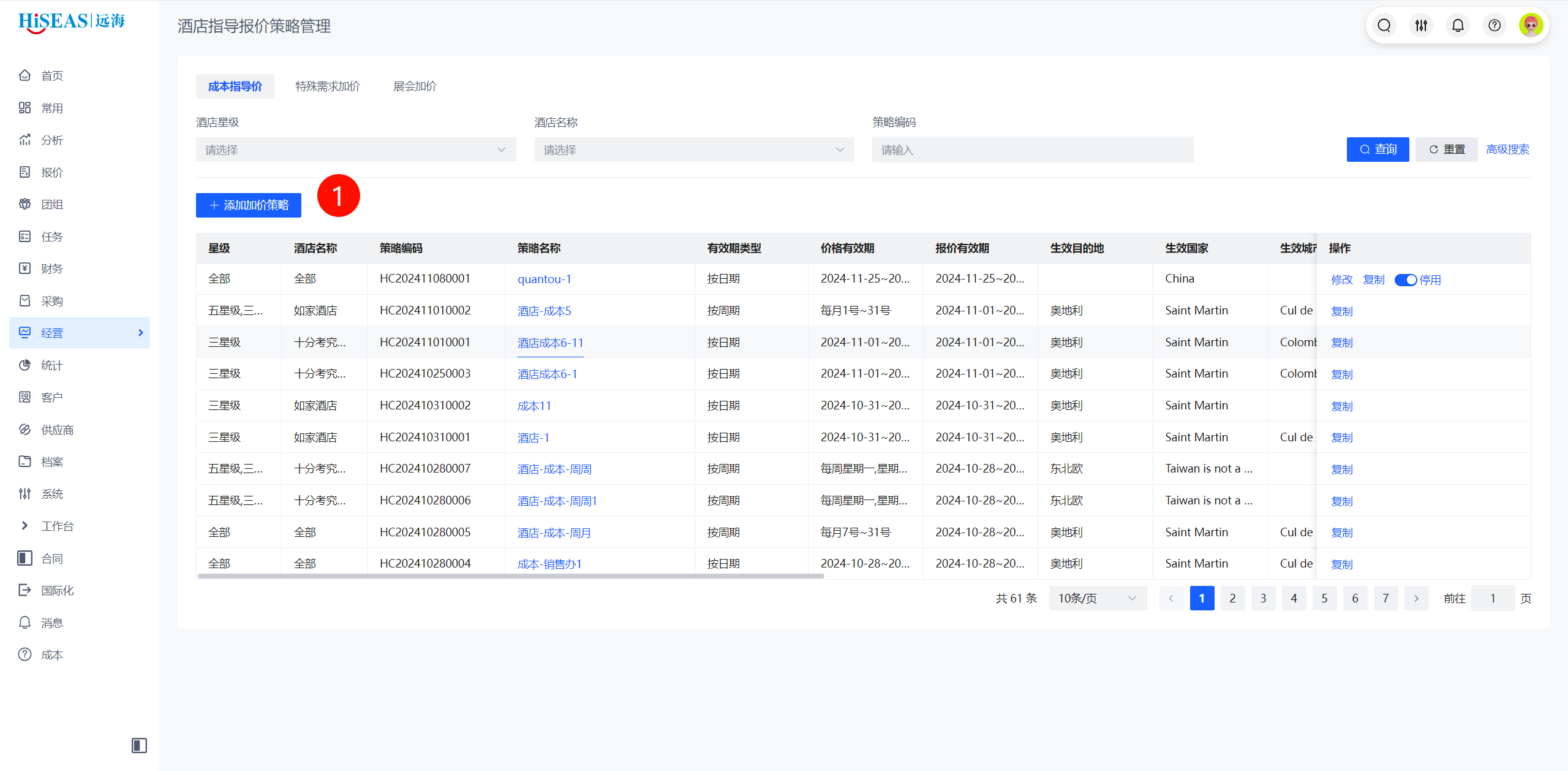Click 修改 for quantou-1 row

tap(1342, 280)
